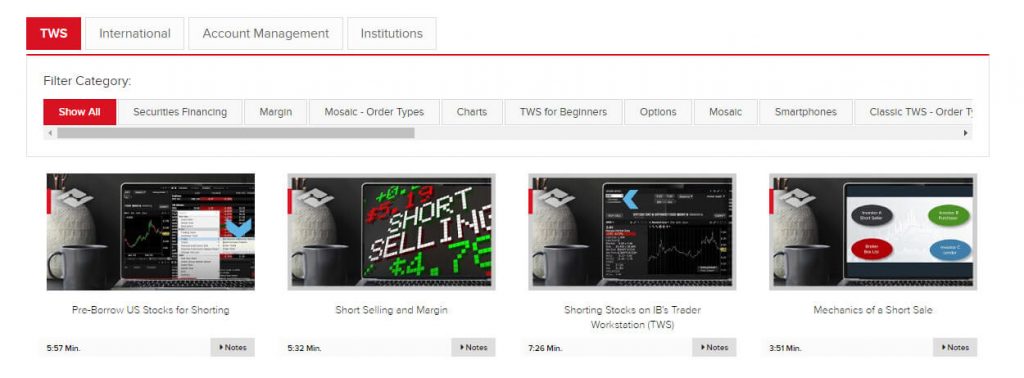1024x378 pixels.
Task: Open Mechanics of a Short Sale thumbnail
Action: tap(873, 232)
